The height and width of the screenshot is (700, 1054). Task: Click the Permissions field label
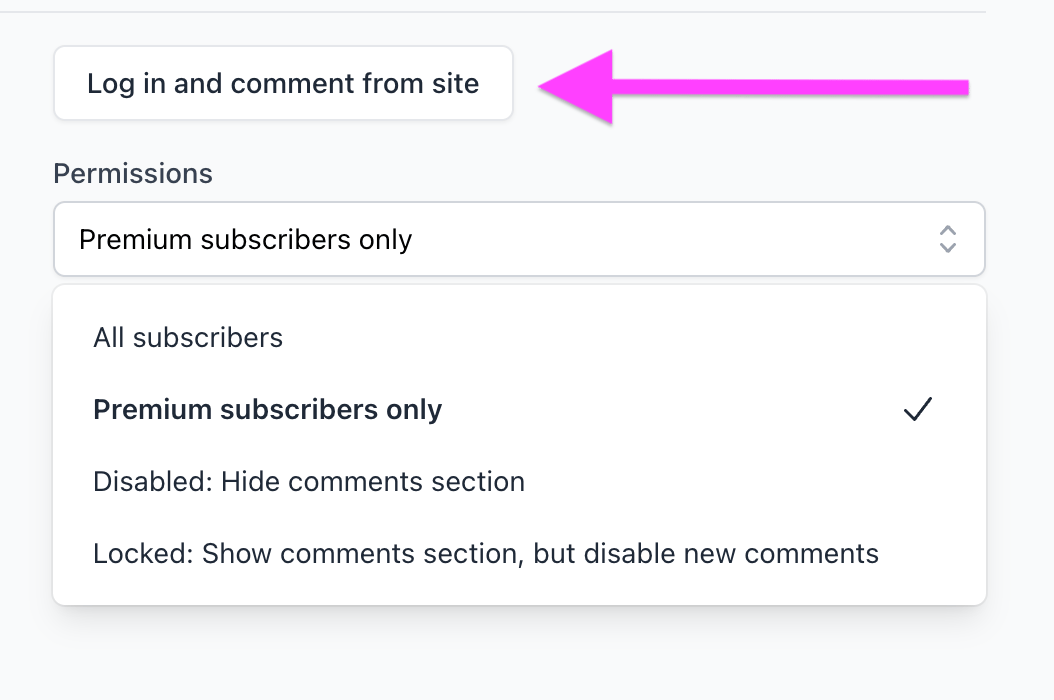click(133, 173)
